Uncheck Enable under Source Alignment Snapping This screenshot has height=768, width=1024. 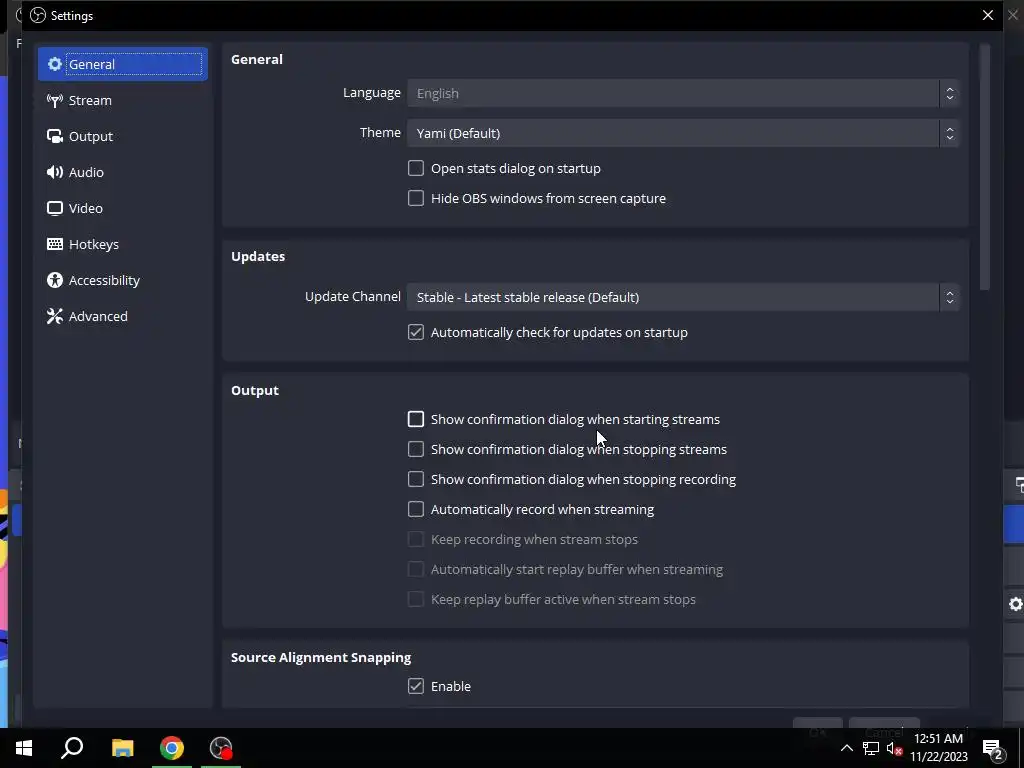point(415,686)
